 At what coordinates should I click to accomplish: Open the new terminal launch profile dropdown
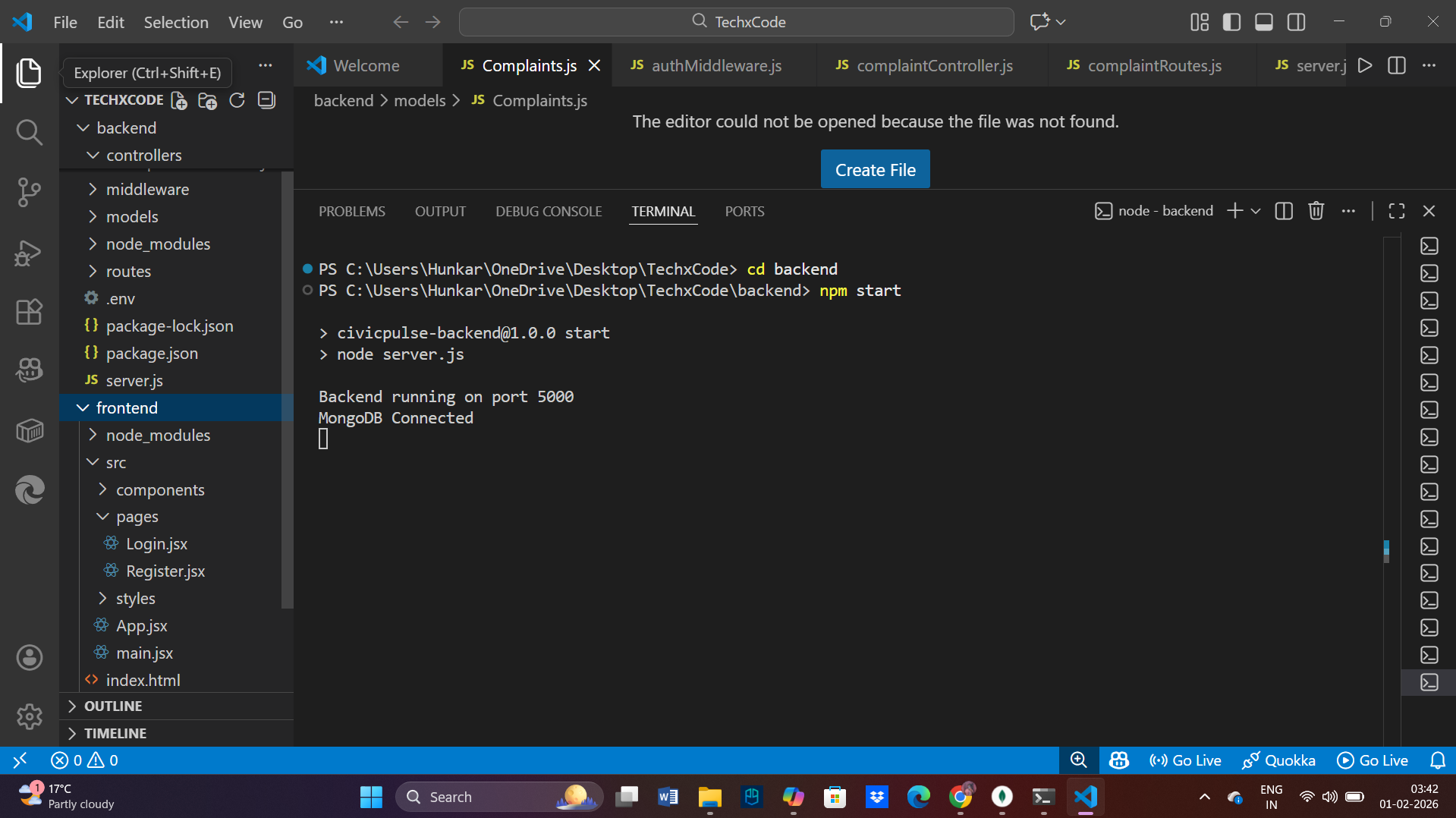(1256, 211)
